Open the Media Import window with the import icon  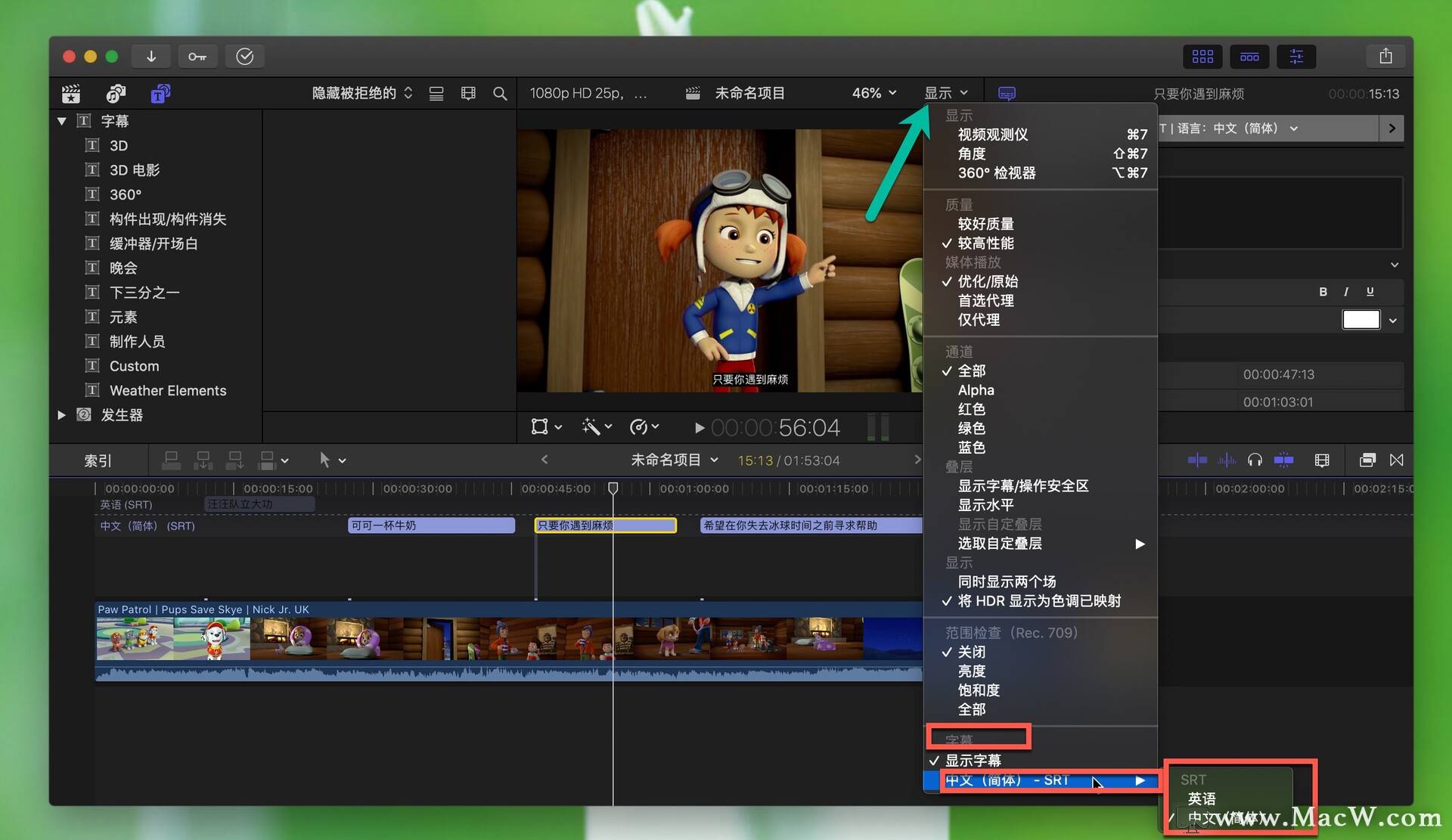(151, 56)
